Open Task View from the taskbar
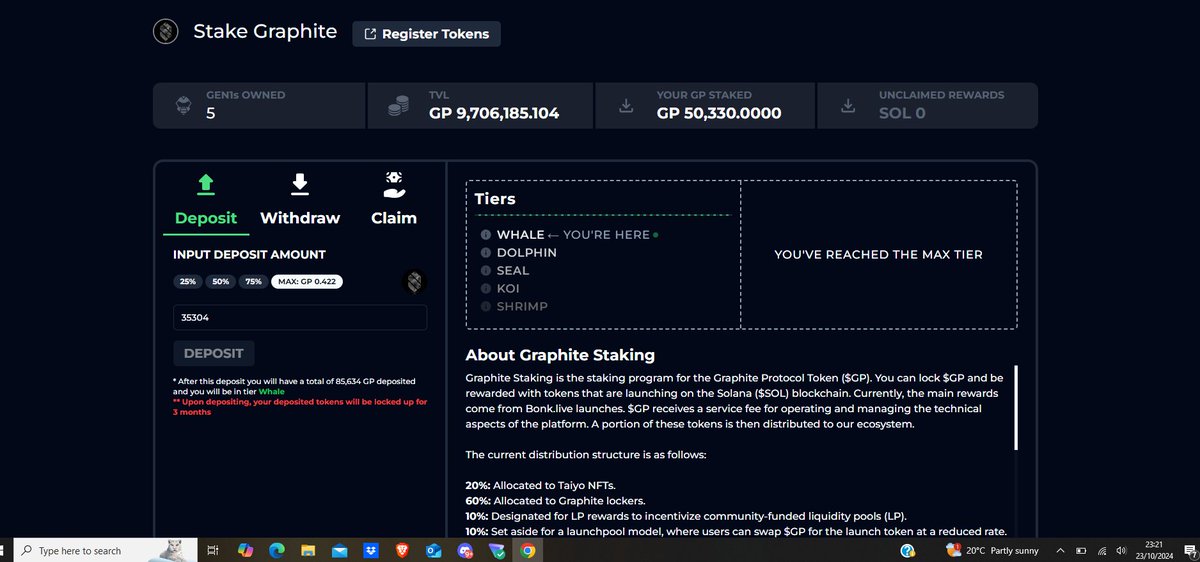 tap(213, 550)
